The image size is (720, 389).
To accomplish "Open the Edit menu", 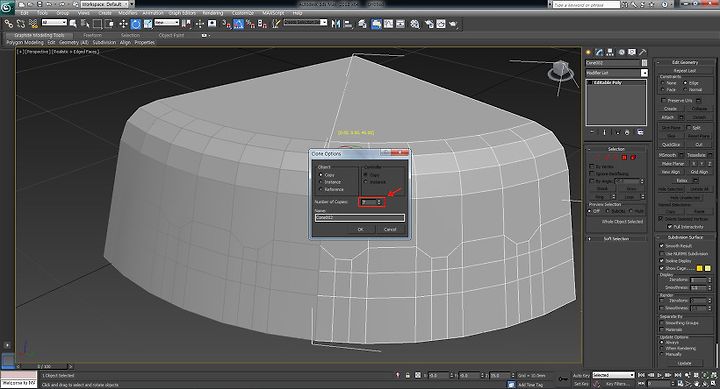I will [24, 13].
